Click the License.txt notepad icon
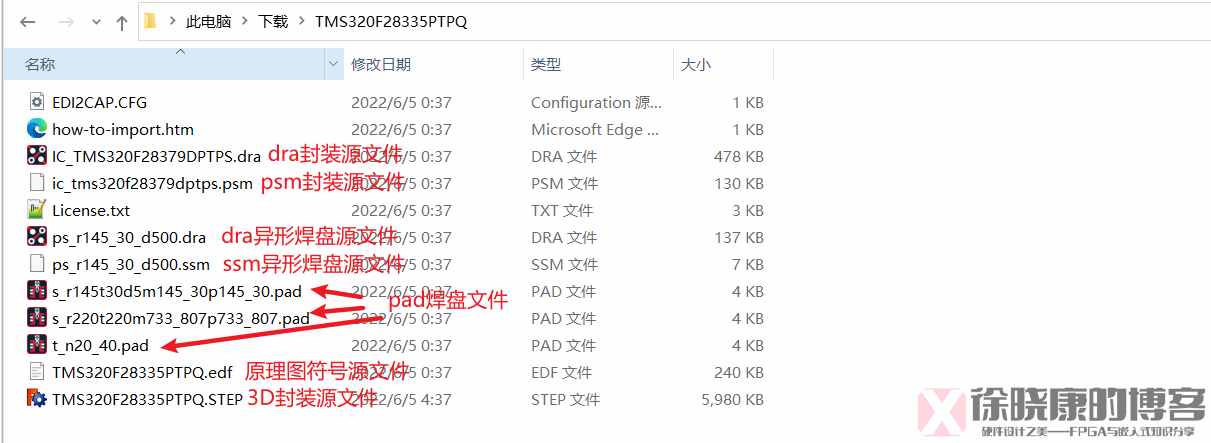This screenshot has height=443, width=1211. pos(37,210)
